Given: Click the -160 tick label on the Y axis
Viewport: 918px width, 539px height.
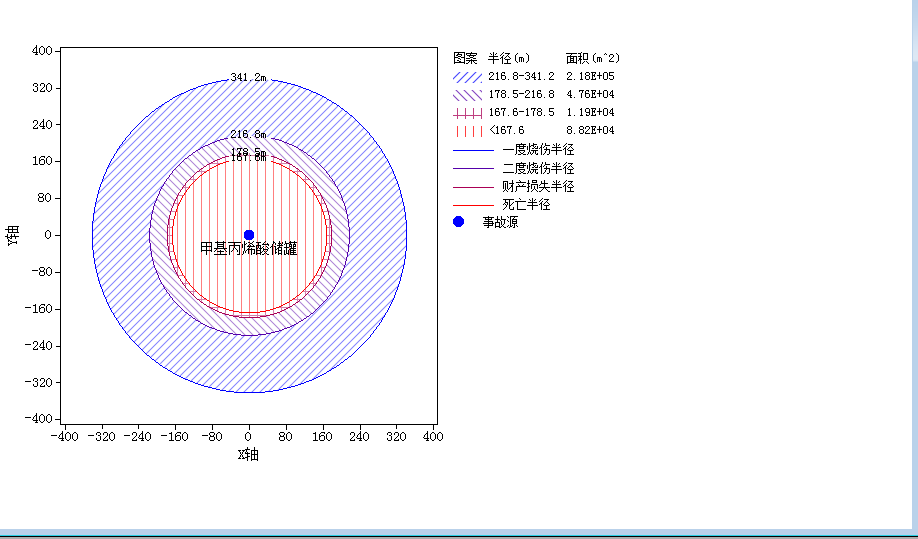Looking at the screenshot, I should click(x=40, y=309).
